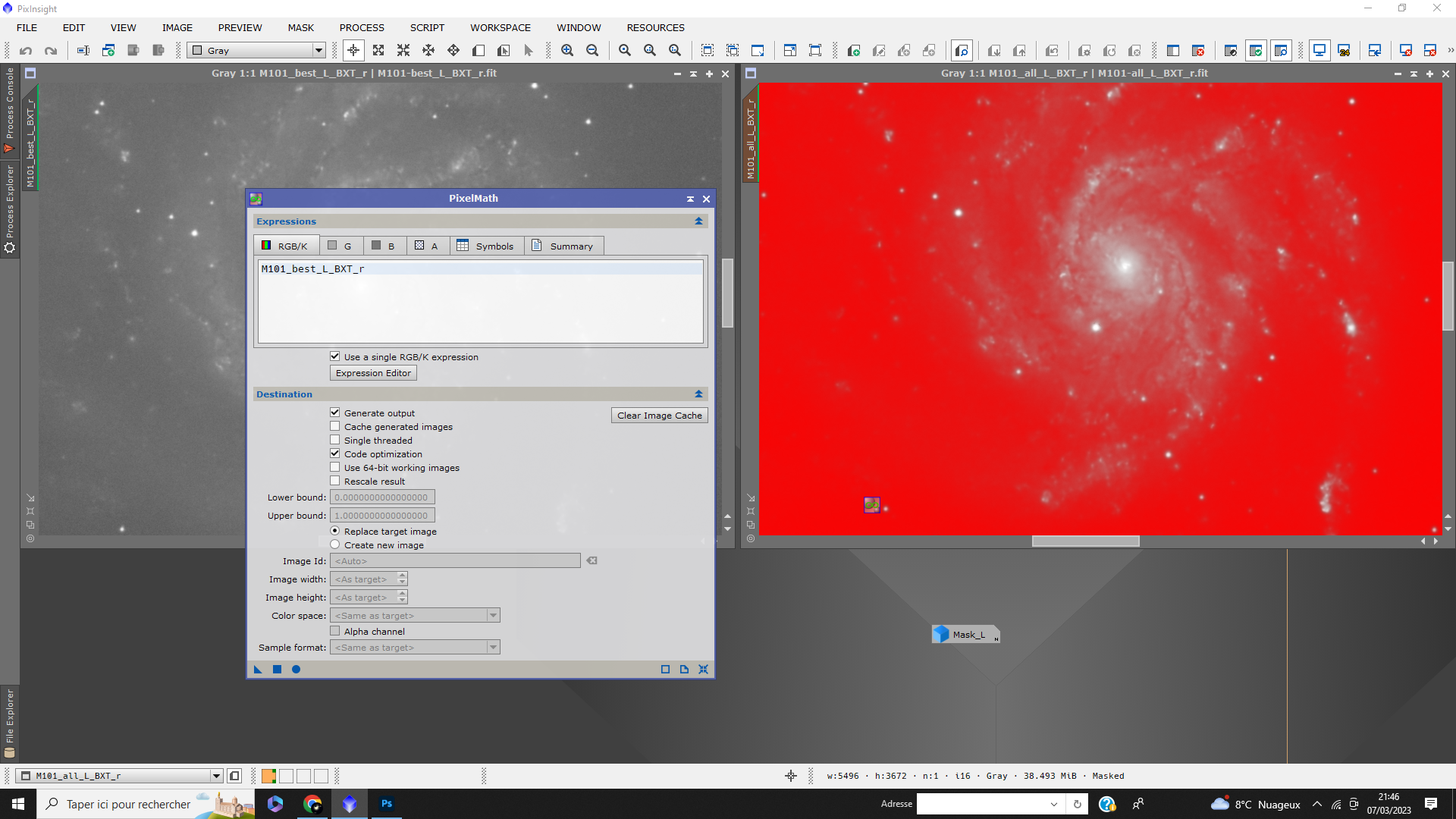This screenshot has width=1456, height=819.
Task: Open the PROCESS menu
Action: coord(362,27)
